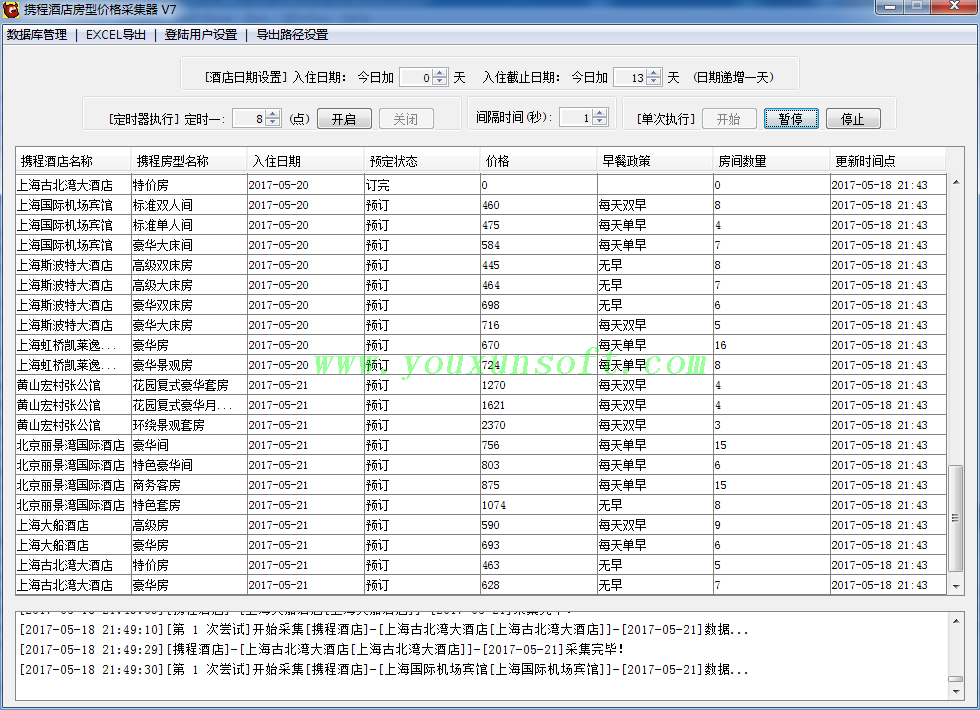Viewport: 980px width, 710px height.
Task: Select the 环绕景观房 room type cell
Action: coord(189,425)
